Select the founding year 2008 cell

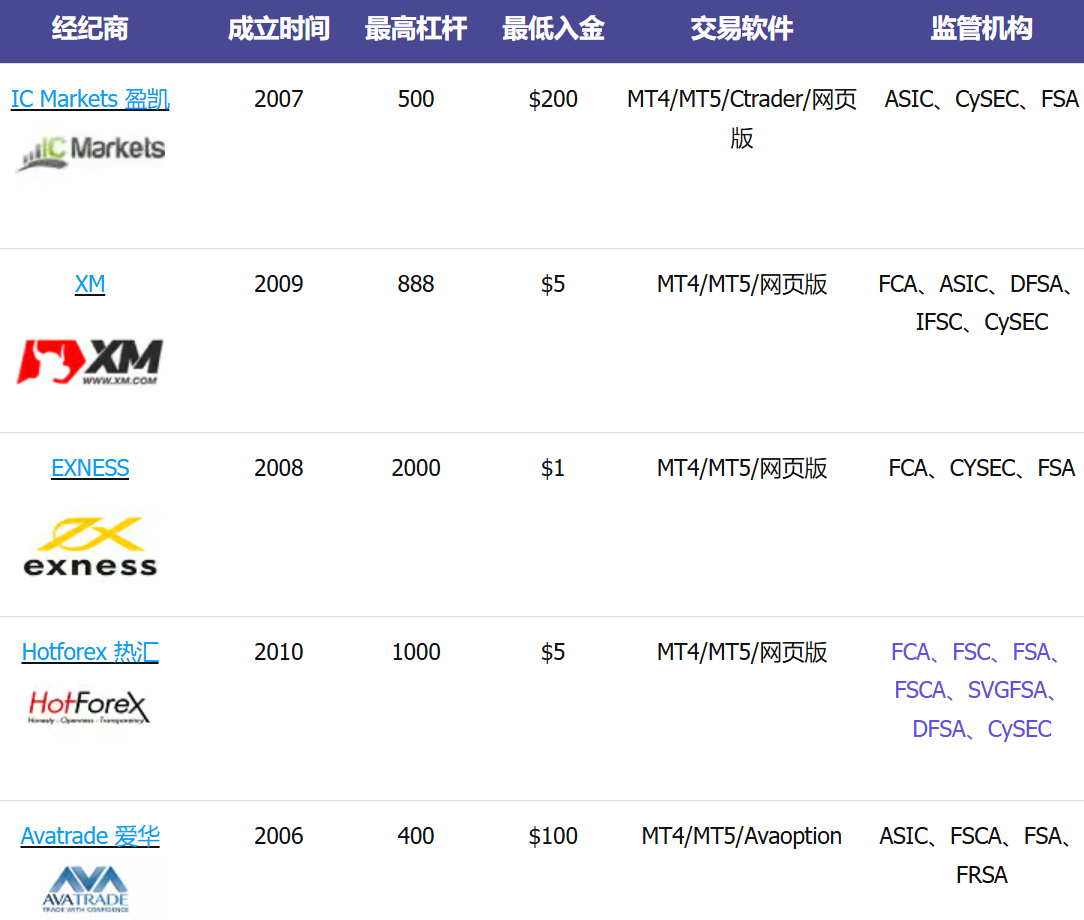click(279, 468)
